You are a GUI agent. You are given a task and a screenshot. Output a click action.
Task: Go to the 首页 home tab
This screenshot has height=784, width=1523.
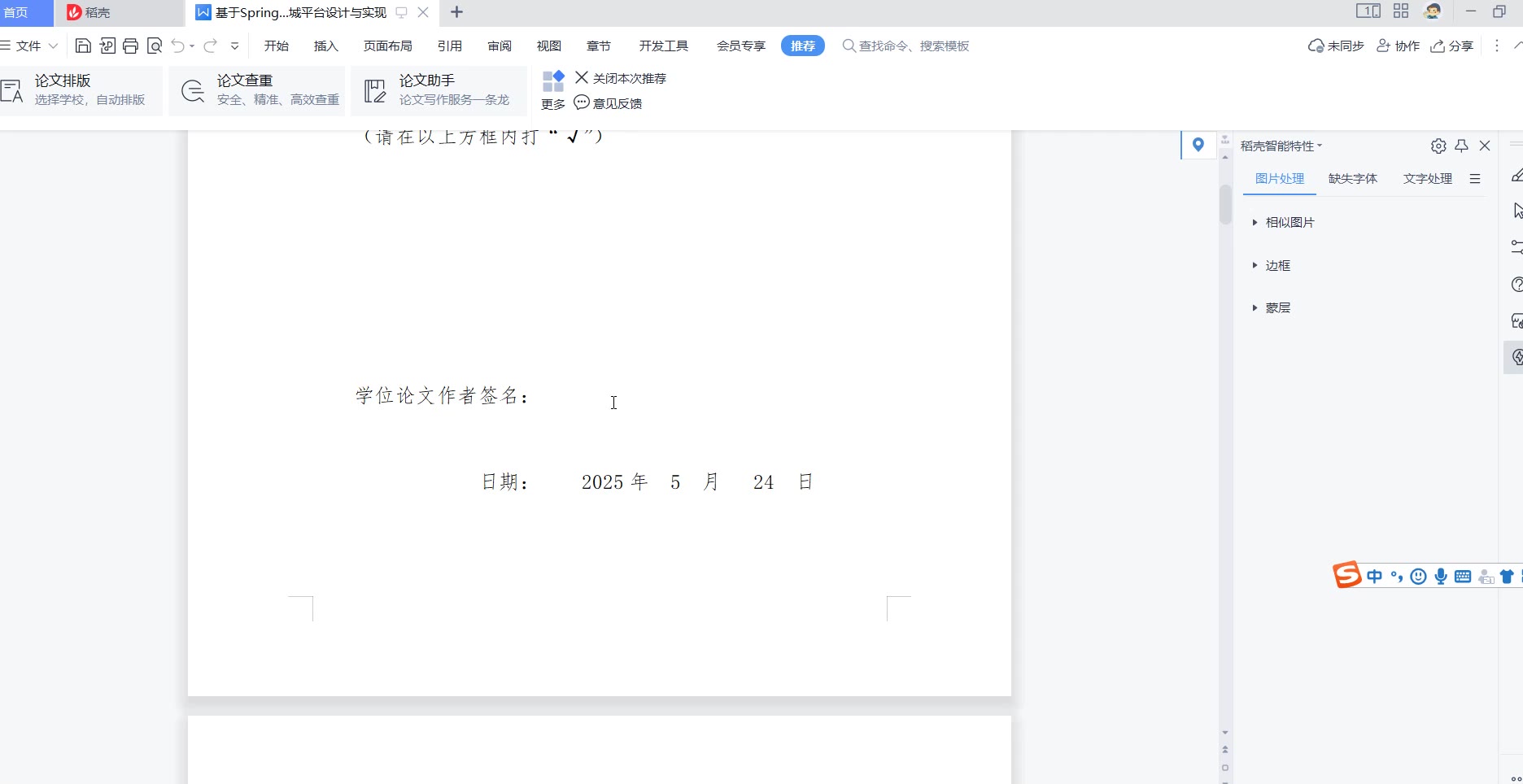pyautogui.click(x=16, y=12)
